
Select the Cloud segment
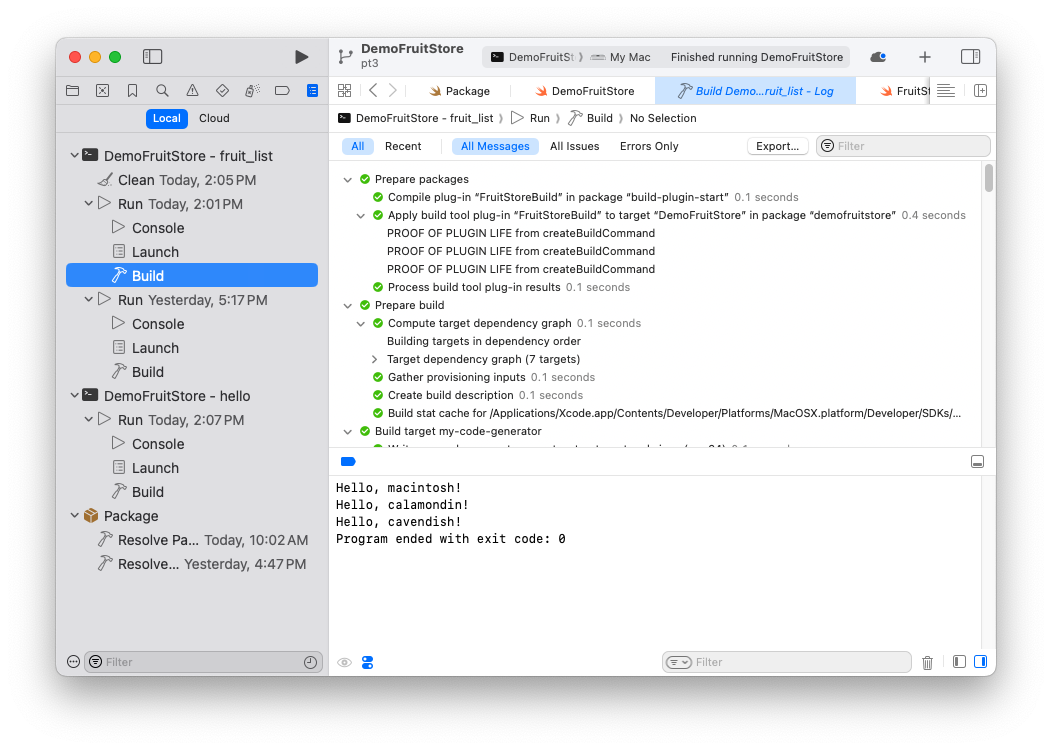click(x=214, y=118)
